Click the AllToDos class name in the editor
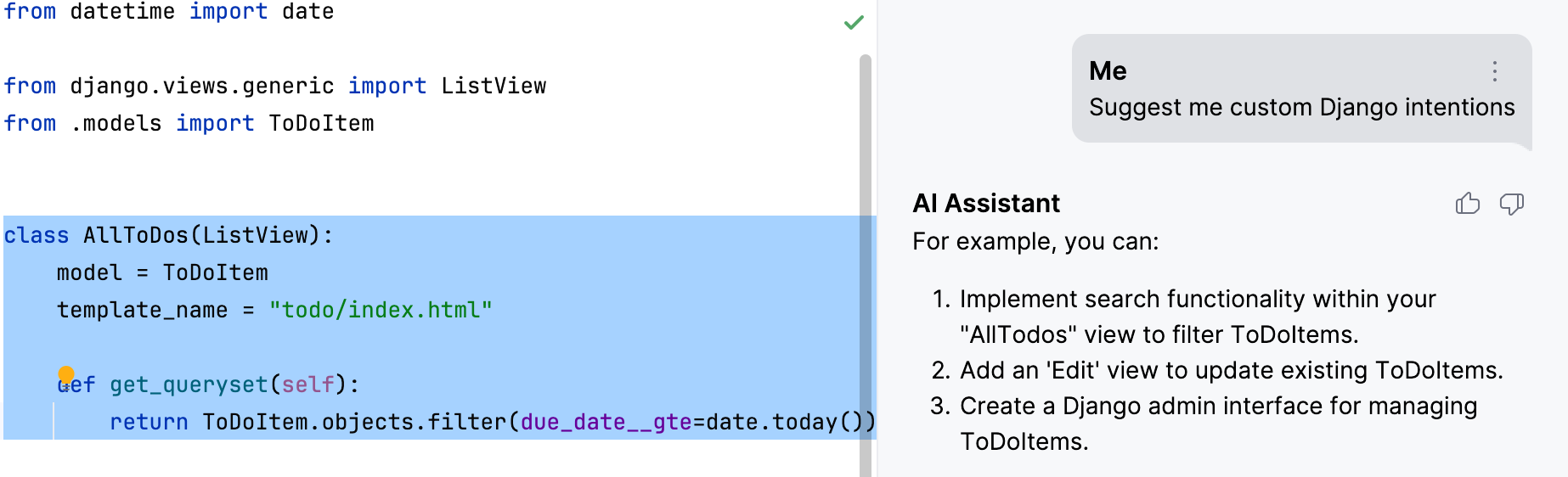Screen dimensions: 1568x477 [x=136, y=235]
